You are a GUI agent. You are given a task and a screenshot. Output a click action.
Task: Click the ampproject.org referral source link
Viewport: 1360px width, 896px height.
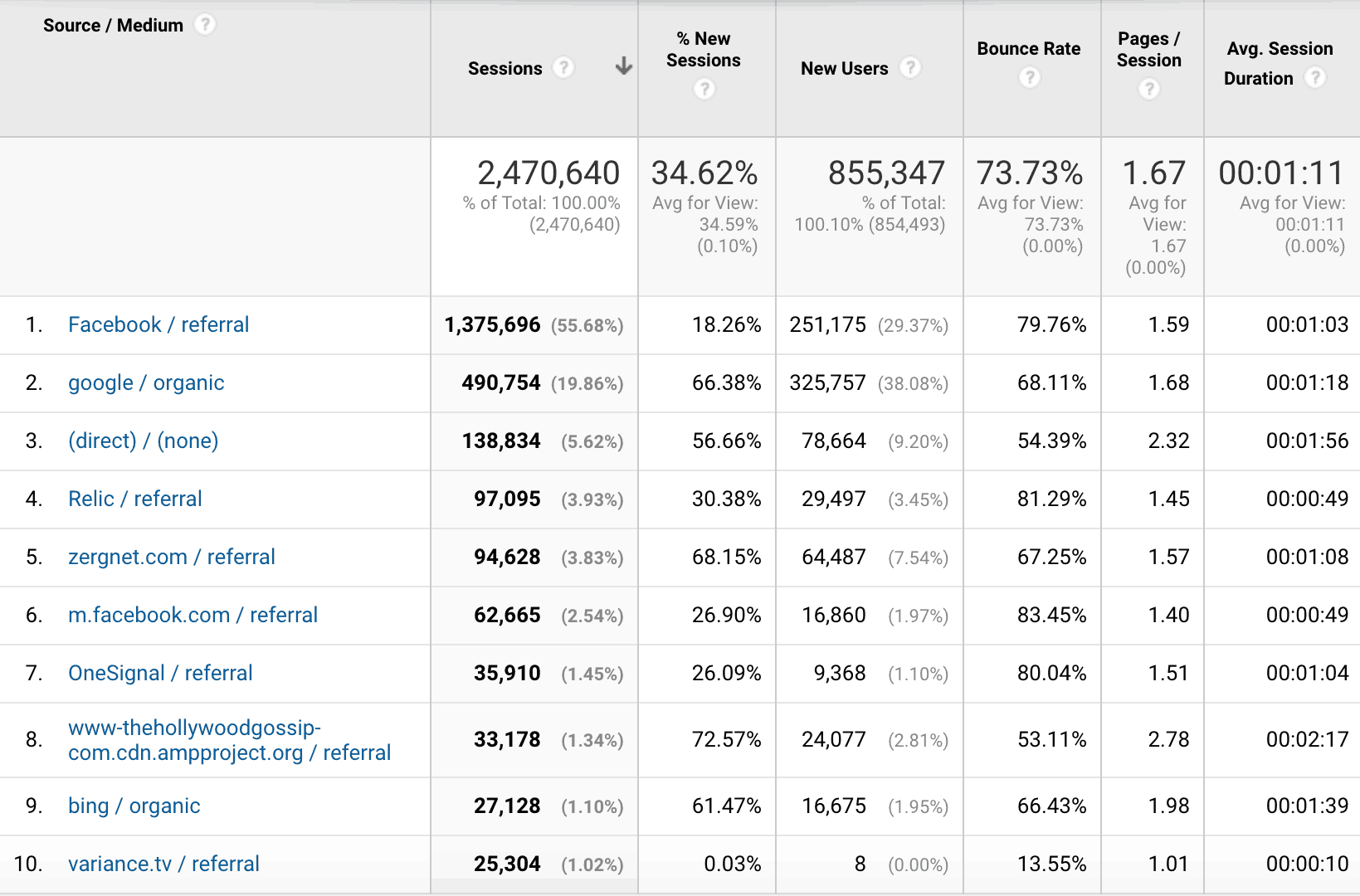229,740
